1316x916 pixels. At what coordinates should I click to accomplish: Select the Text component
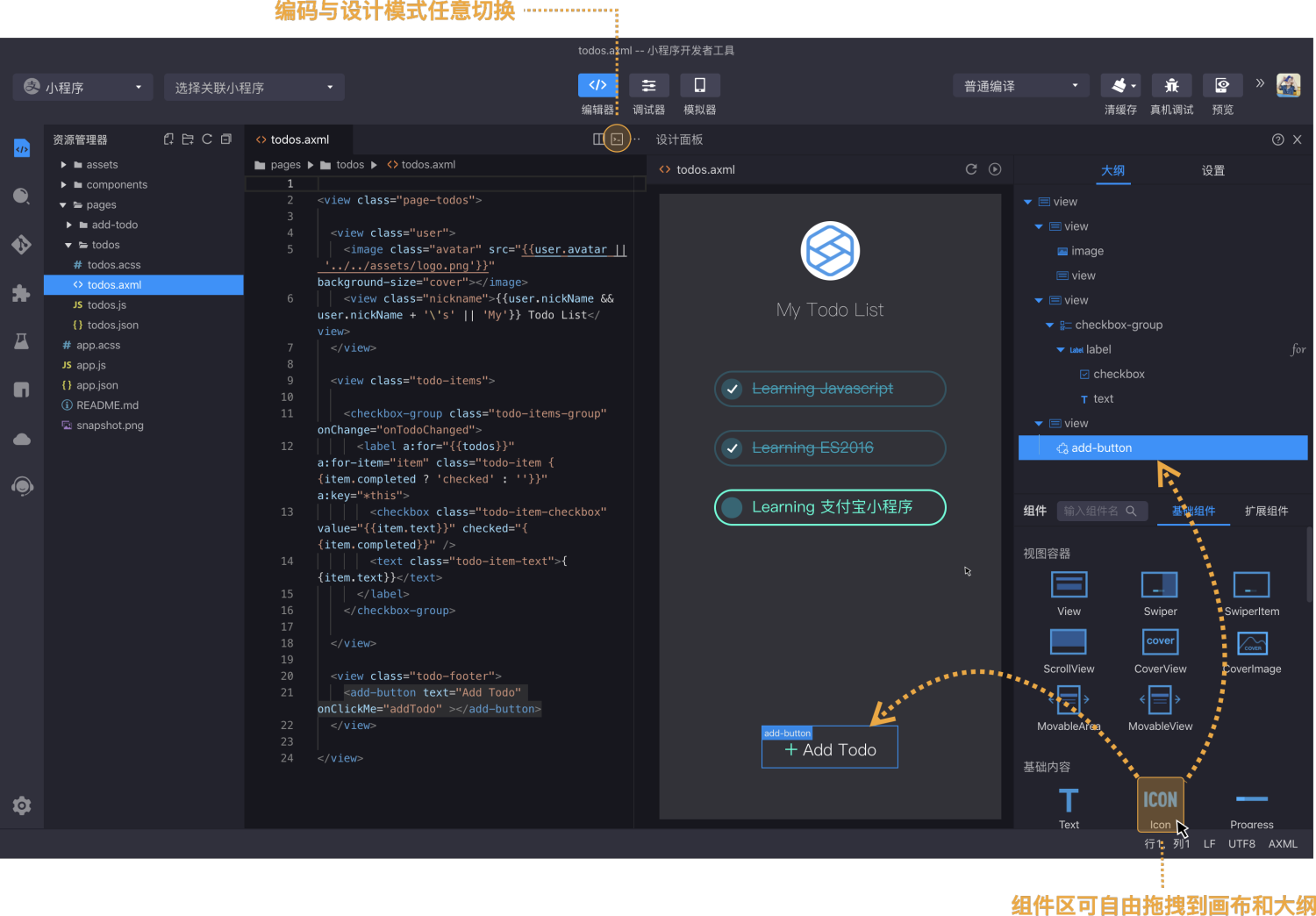[1069, 808]
